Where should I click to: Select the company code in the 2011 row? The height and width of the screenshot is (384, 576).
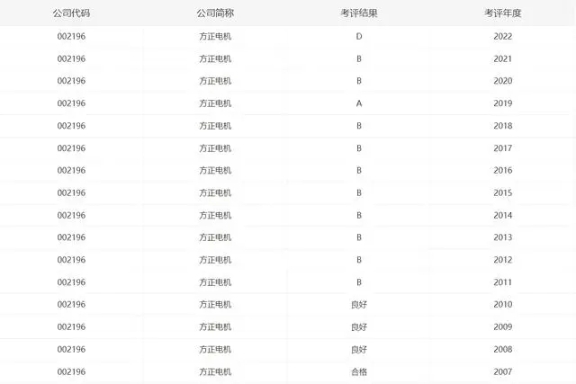71,282
